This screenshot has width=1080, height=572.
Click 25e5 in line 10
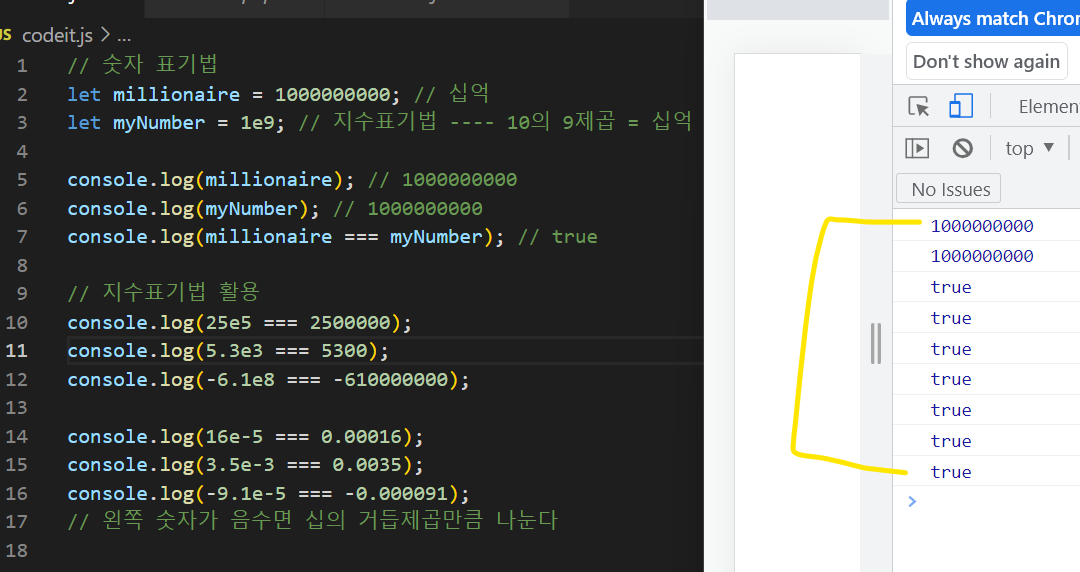coord(229,323)
